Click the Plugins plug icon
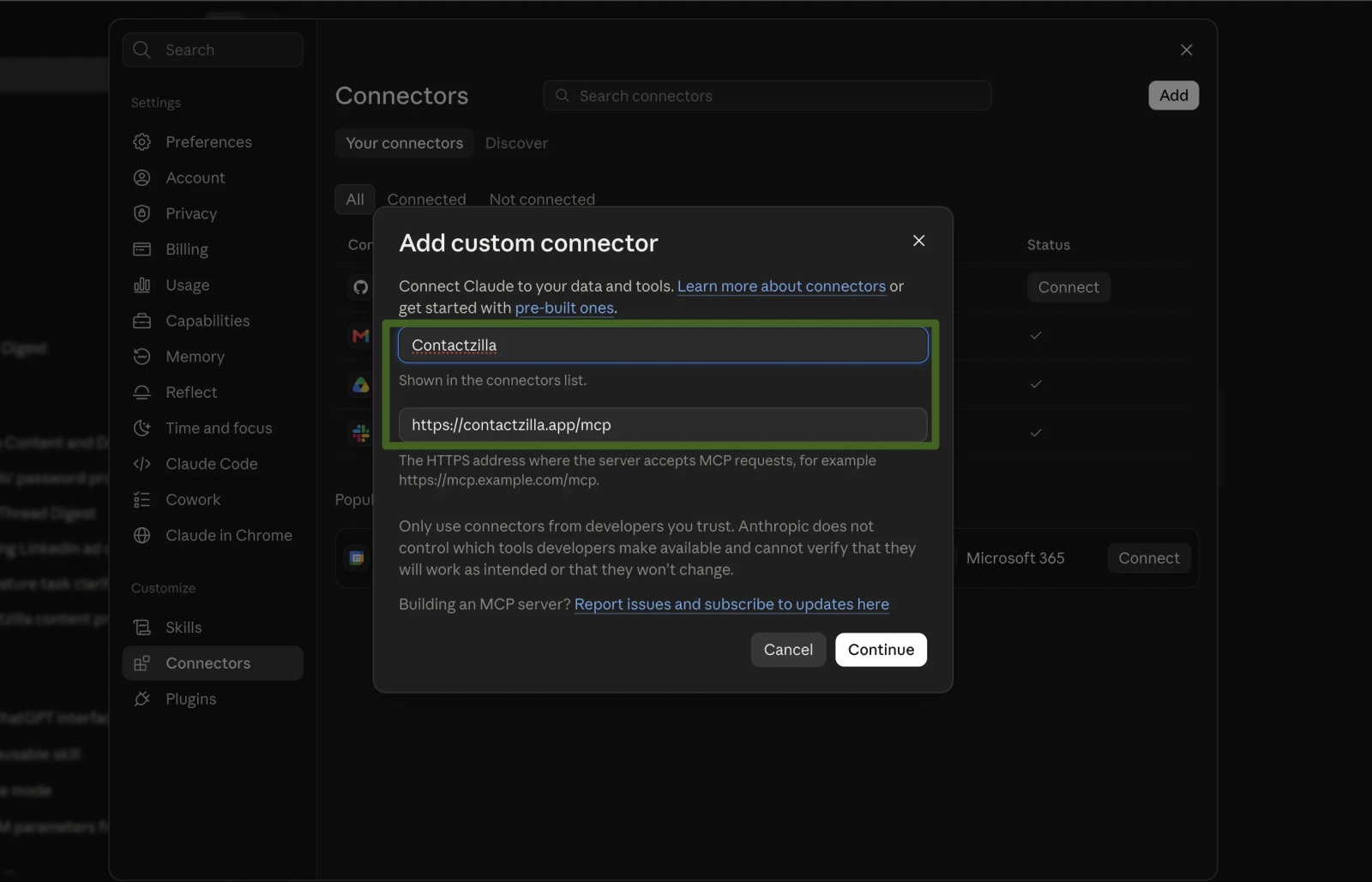 pos(142,699)
